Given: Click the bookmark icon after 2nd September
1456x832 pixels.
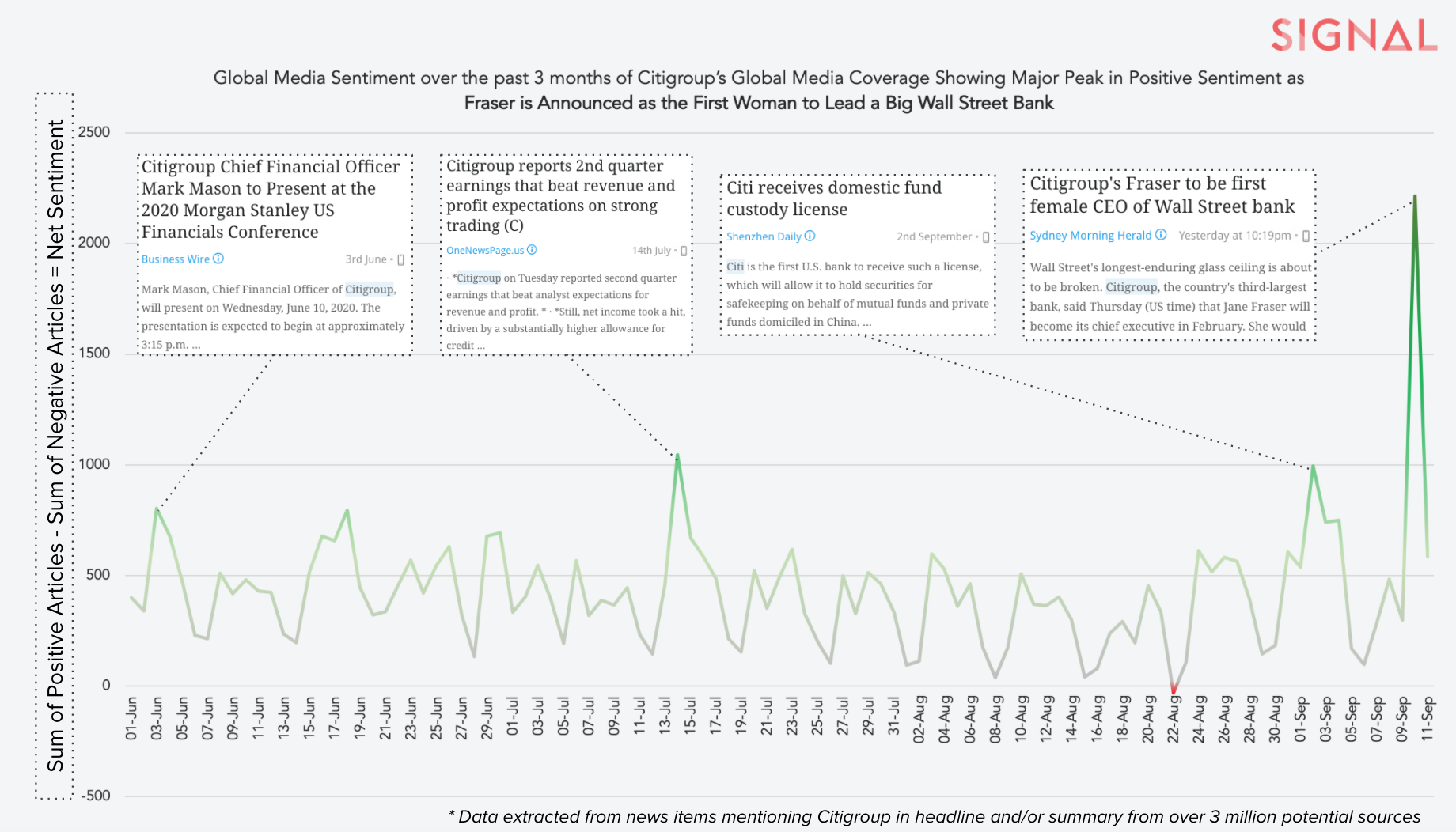Looking at the screenshot, I should (x=986, y=237).
